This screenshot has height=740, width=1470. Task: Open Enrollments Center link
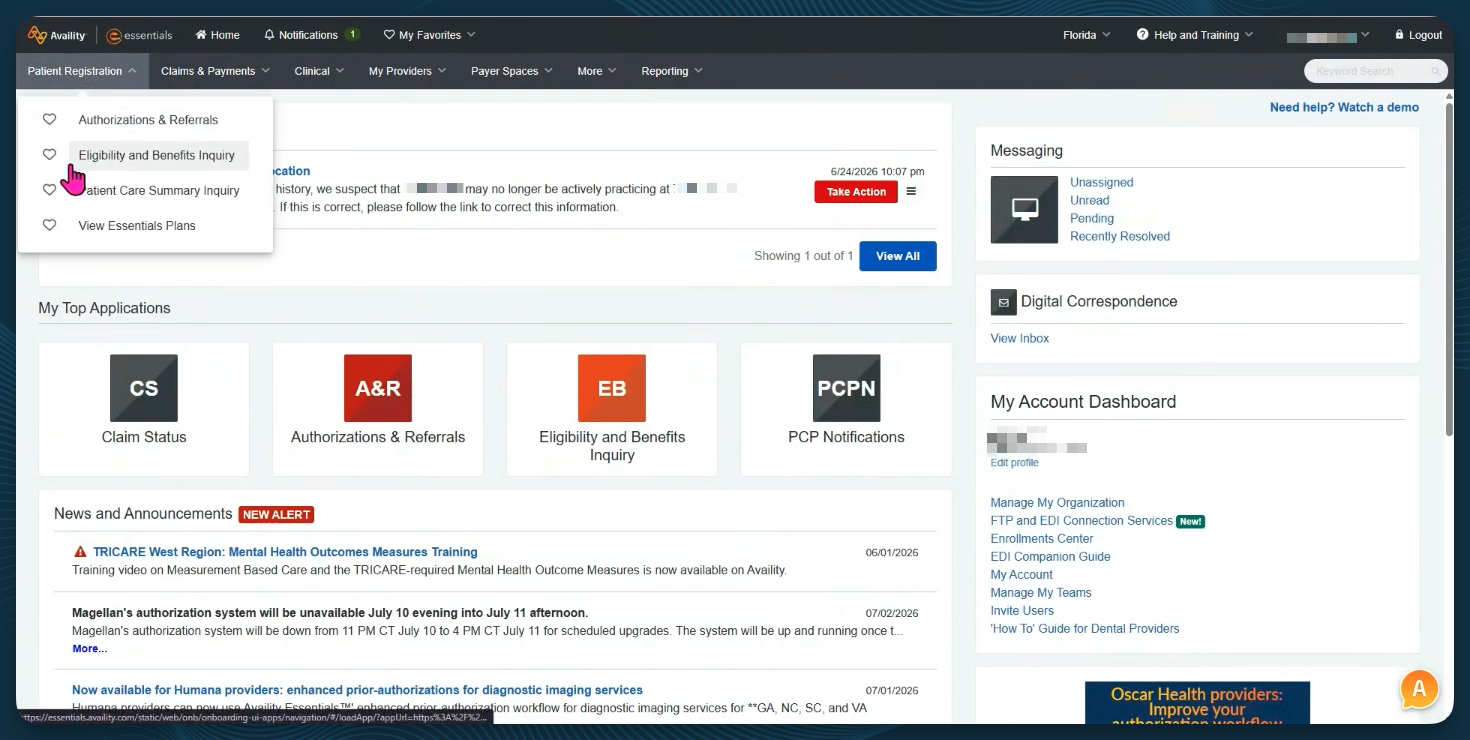click(x=1042, y=539)
